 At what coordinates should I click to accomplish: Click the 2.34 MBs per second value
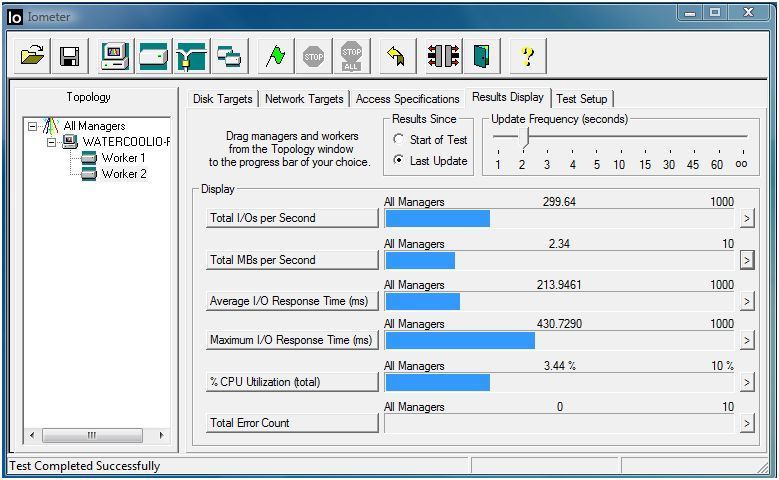tap(559, 243)
